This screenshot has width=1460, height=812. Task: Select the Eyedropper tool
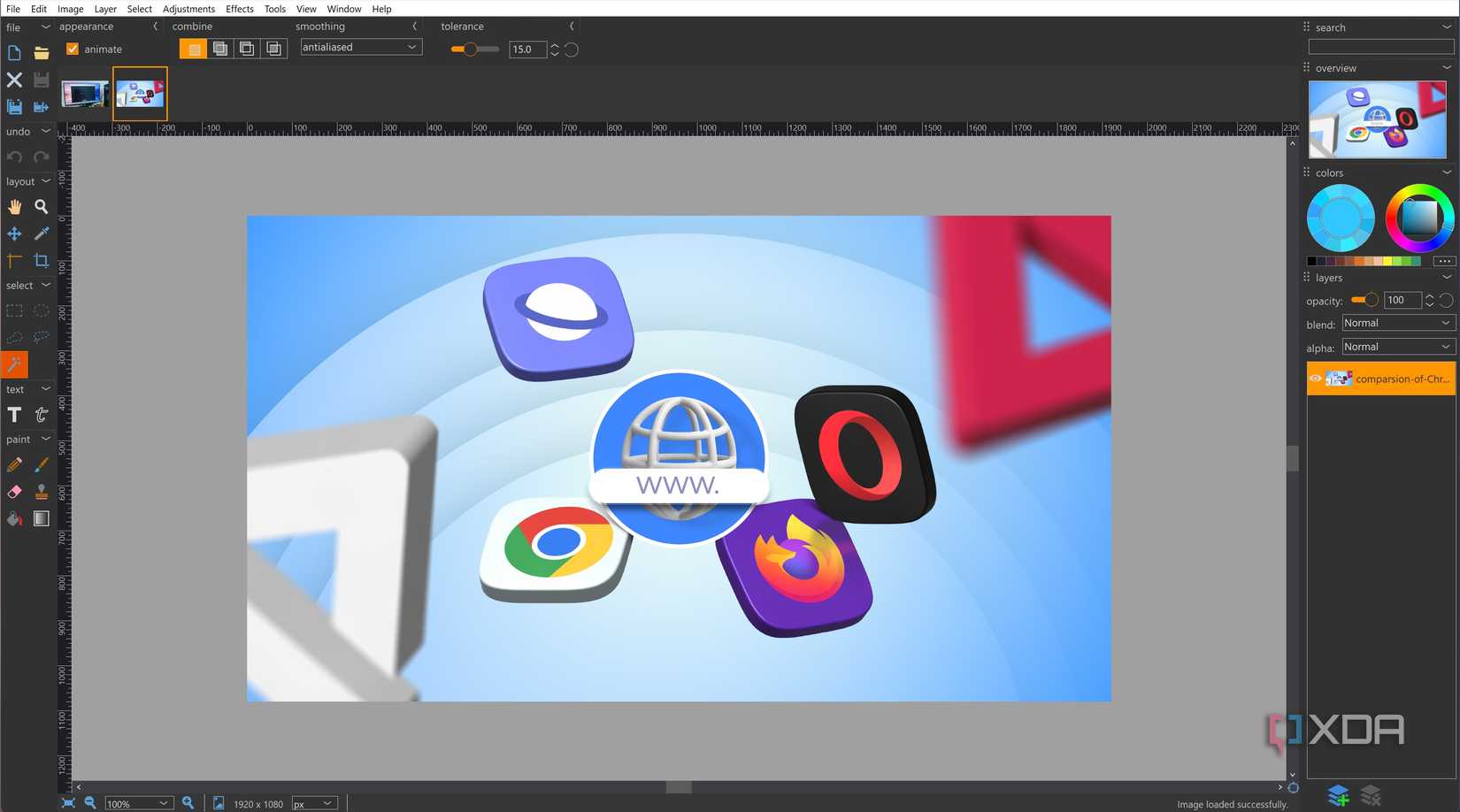tap(41, 234)
